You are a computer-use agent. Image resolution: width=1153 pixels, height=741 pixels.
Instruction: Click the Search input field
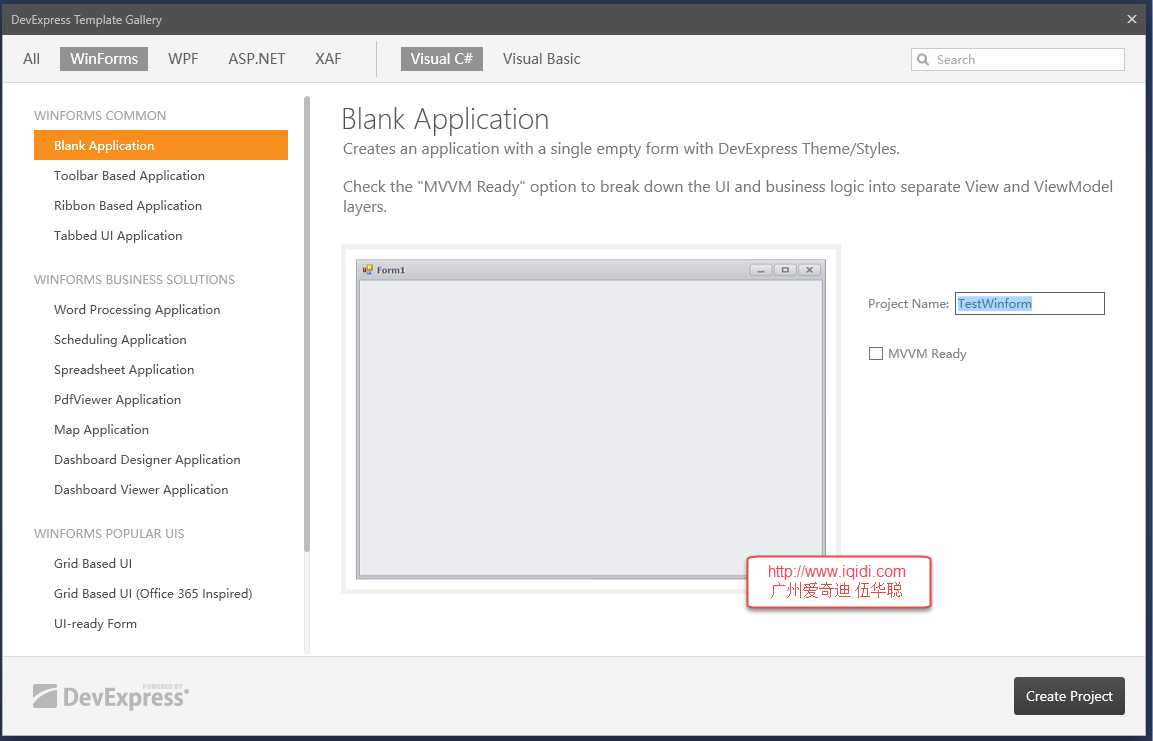click(1018, 60)
